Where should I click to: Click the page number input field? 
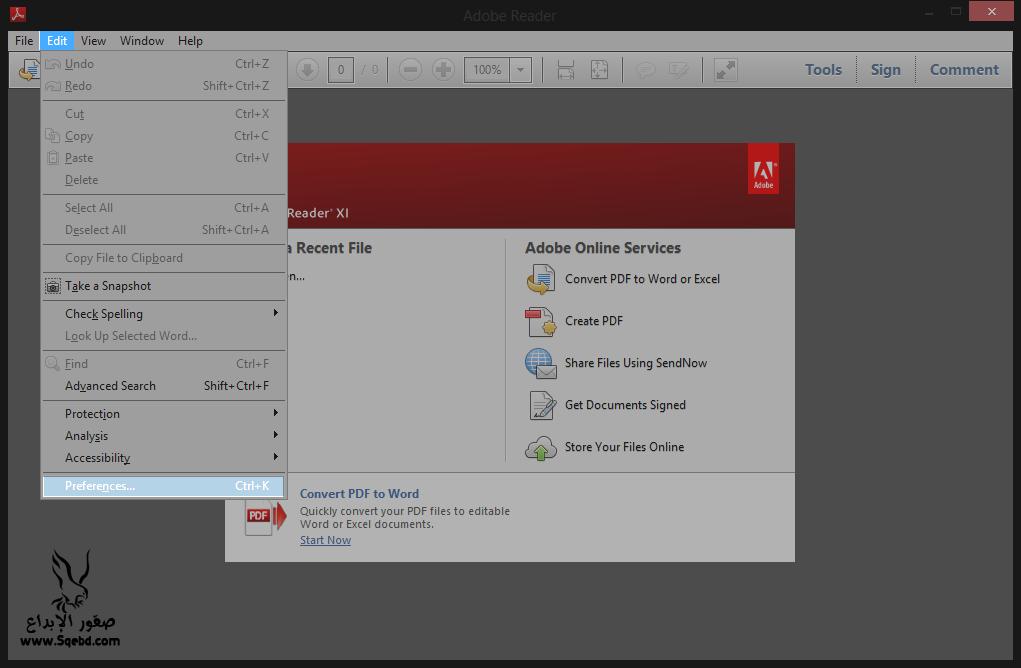point(341,70)
